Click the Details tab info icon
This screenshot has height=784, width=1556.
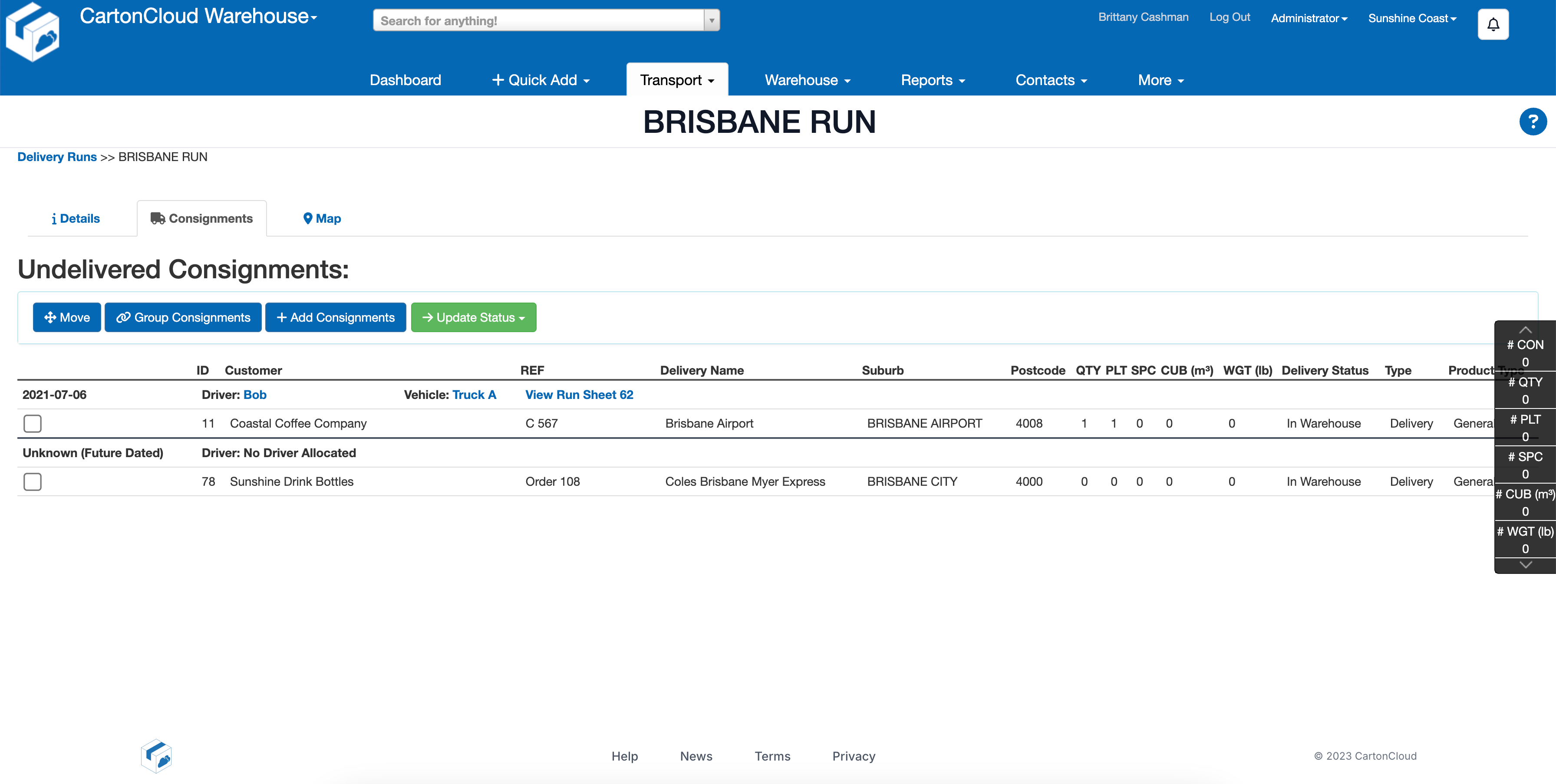pos(54,219)
